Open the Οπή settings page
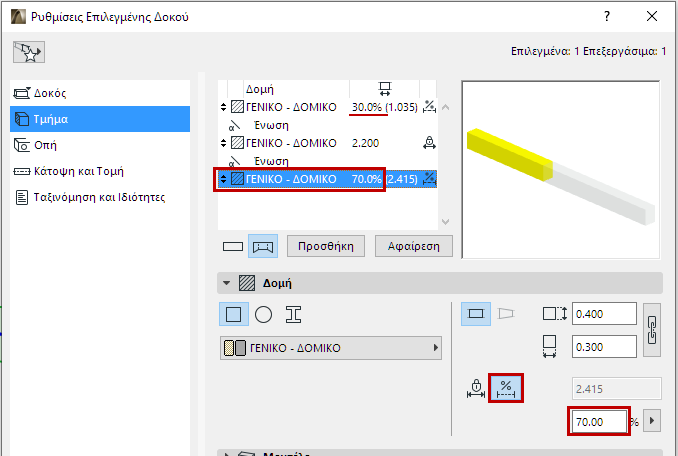678x456 pixels. (100, 145)
